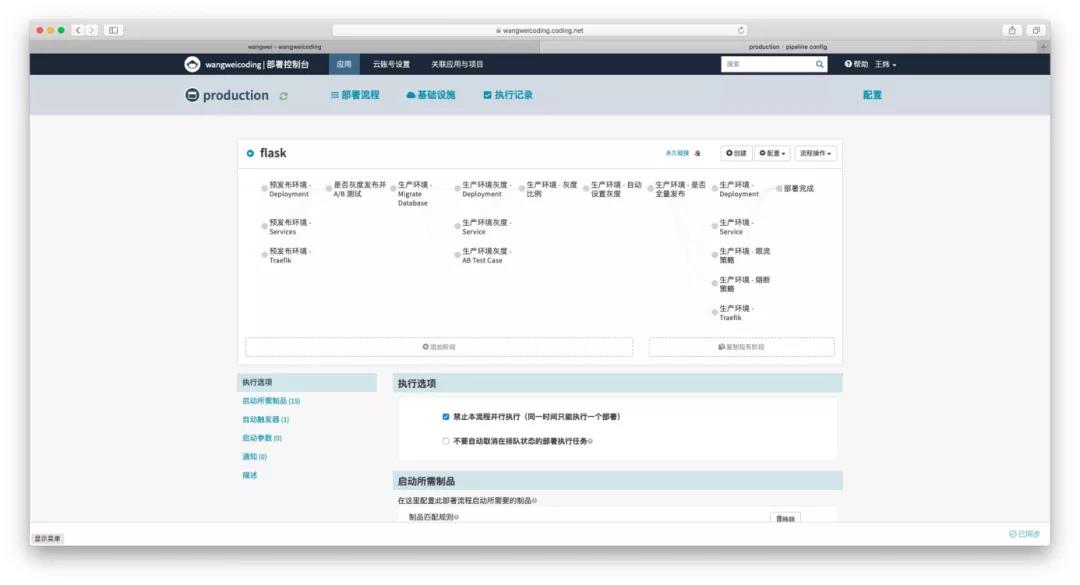Jump to 描述 section
The height and width of the screenshot is (585, 1080).
click(249, 475)
